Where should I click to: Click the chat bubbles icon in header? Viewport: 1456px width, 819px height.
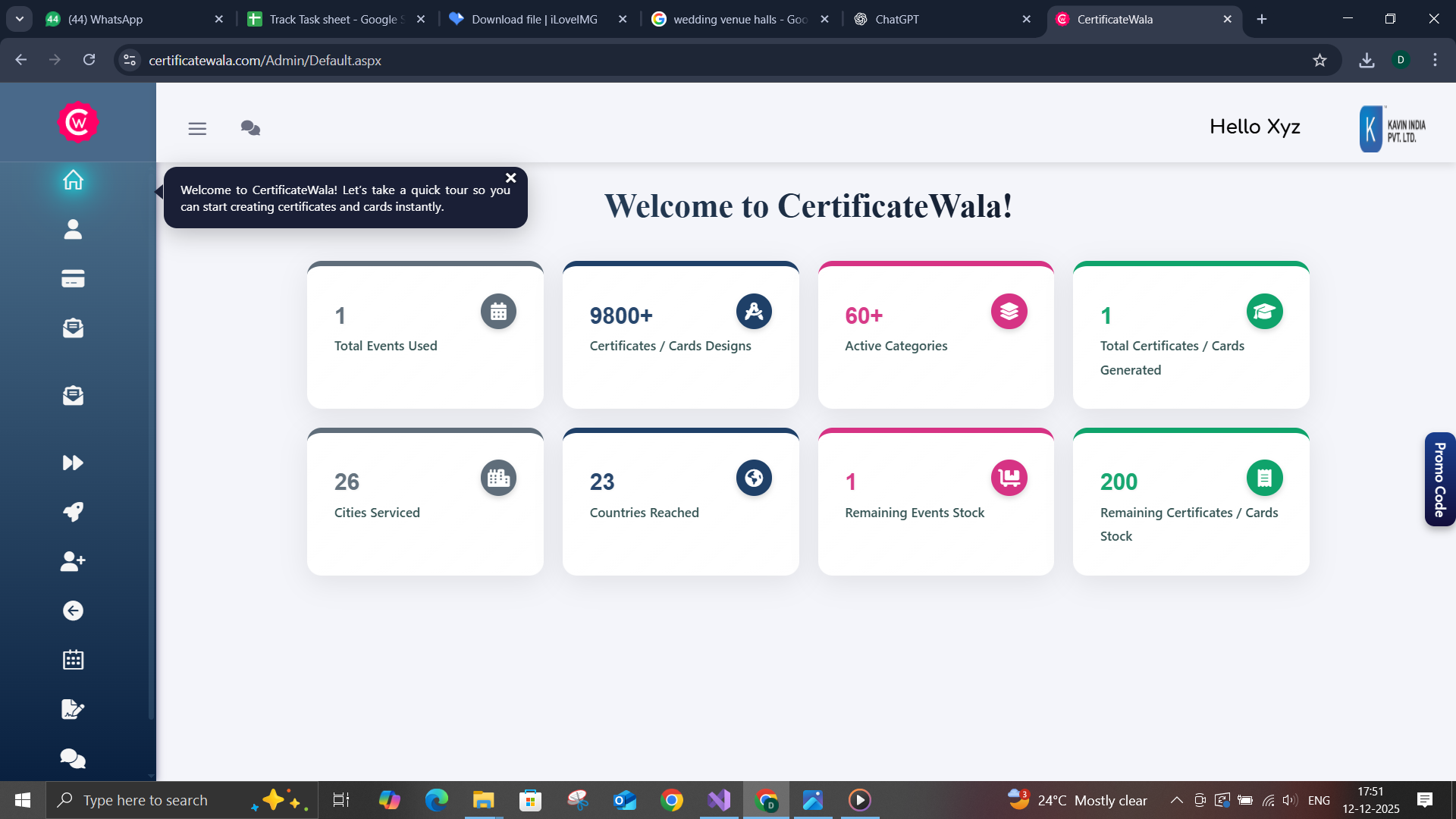[250, 128]
